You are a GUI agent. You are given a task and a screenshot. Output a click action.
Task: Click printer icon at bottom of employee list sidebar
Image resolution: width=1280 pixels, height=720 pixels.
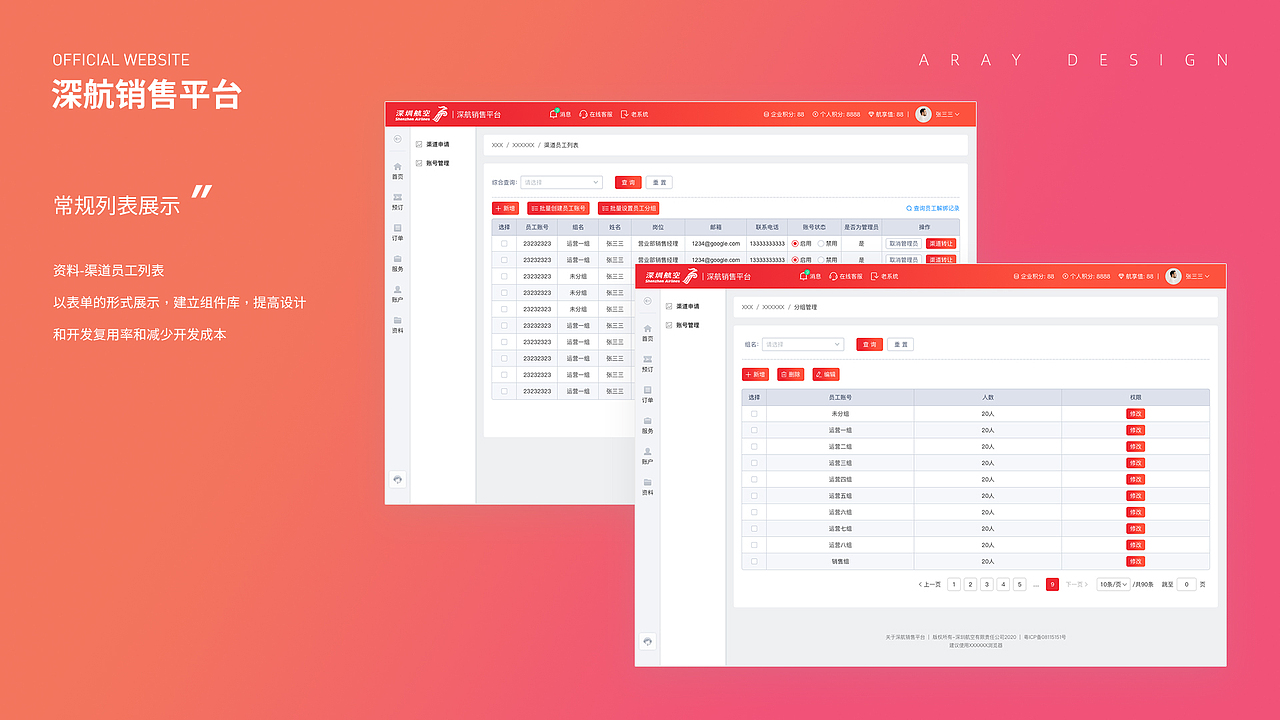click(397, 479)
